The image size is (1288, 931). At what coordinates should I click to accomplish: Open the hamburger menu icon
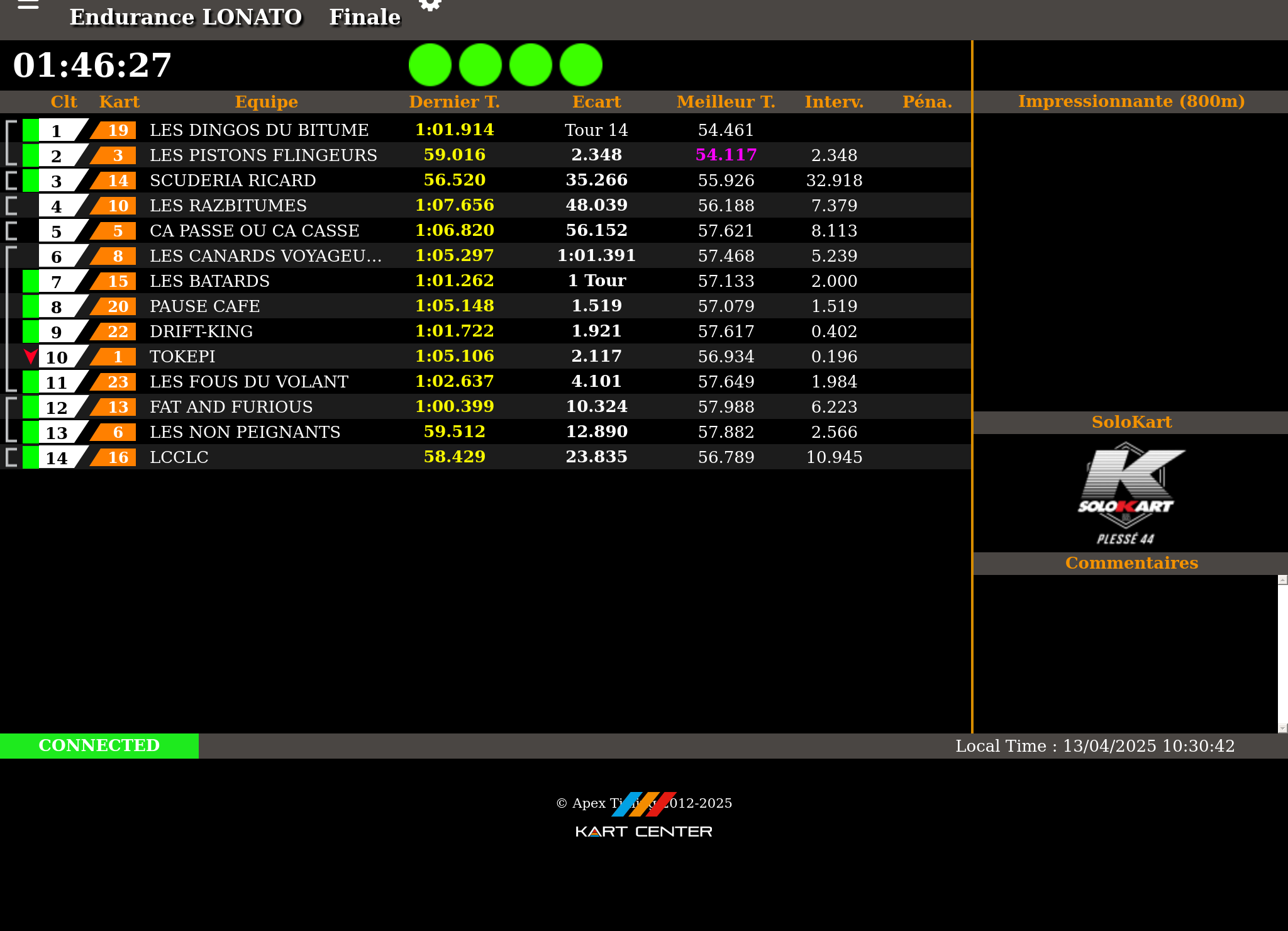point(28,4)
